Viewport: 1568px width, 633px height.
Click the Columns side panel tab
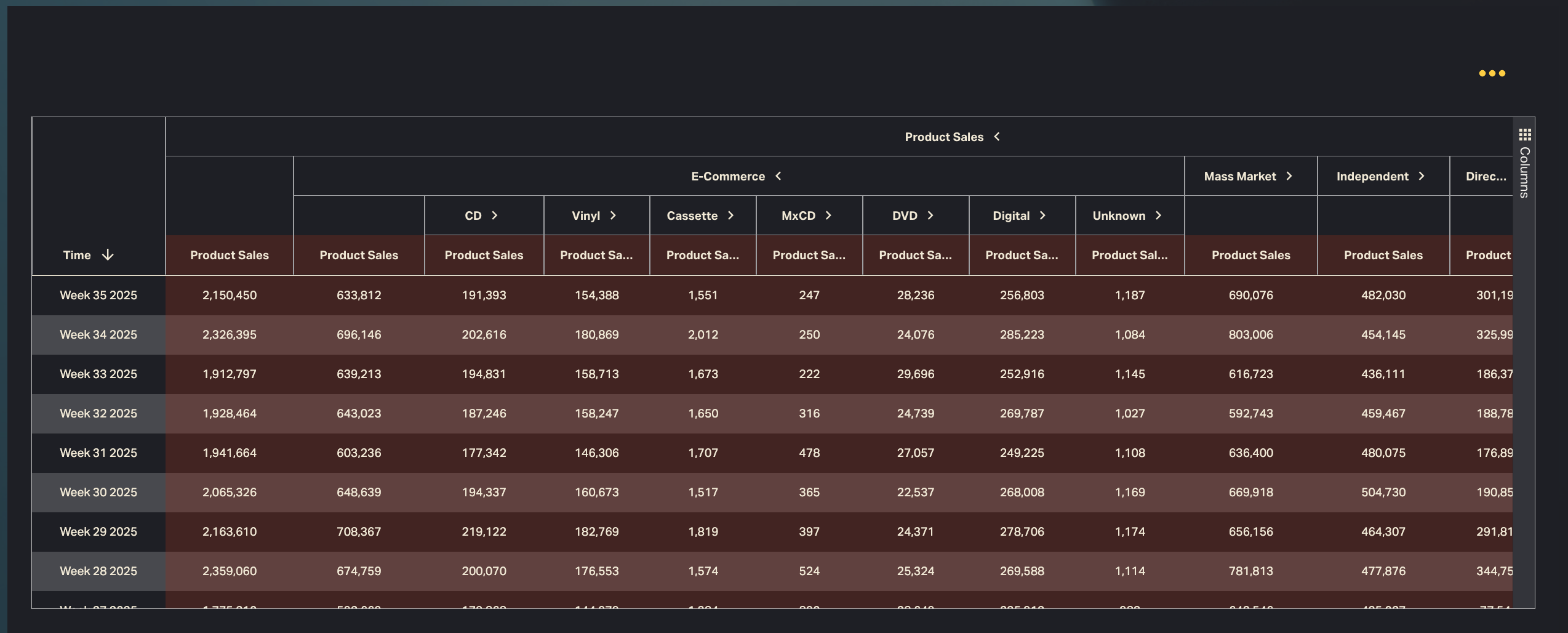[x=1524, y=172]
